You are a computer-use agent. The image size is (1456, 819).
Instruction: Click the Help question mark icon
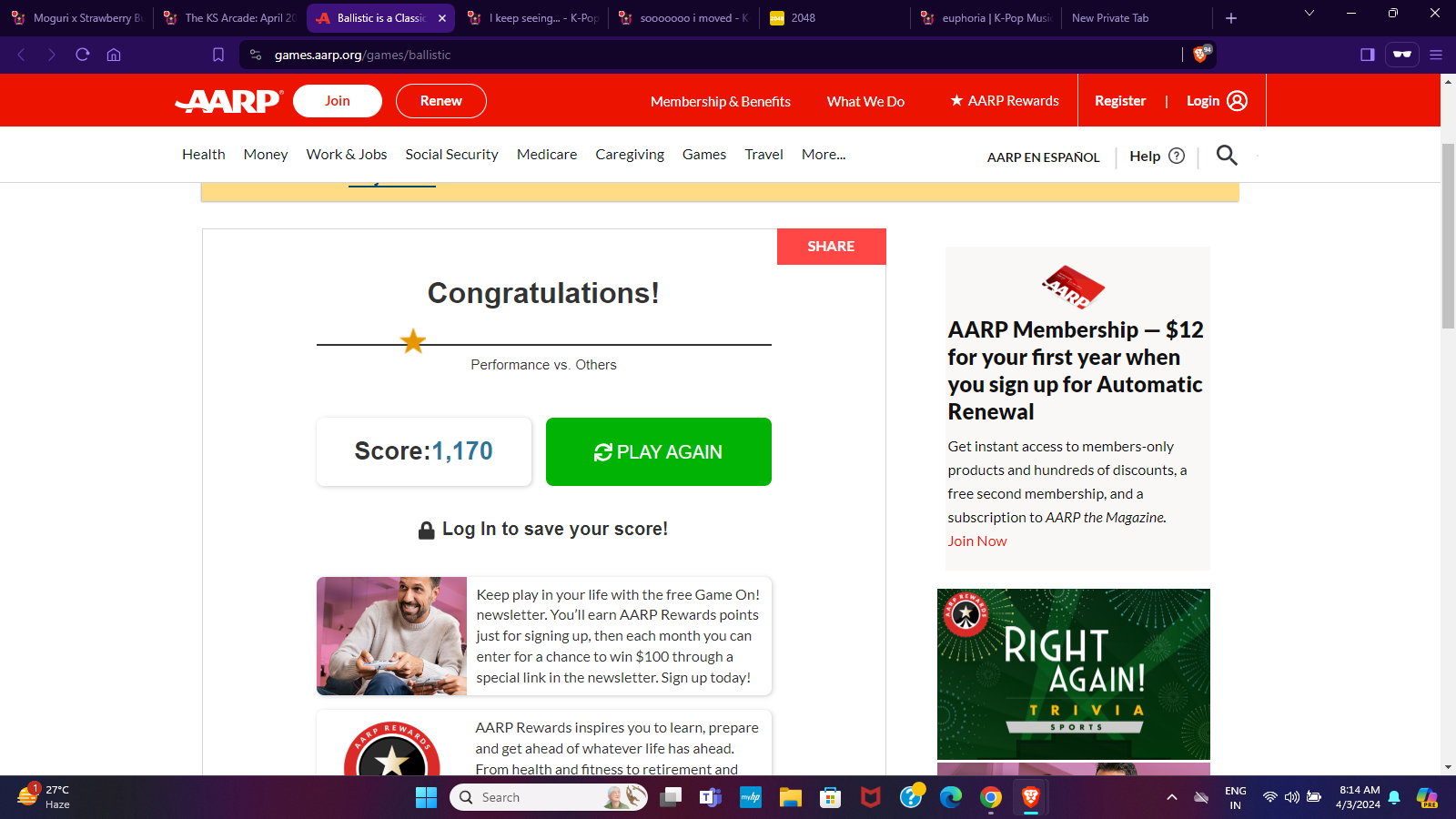pos(1177,156)
